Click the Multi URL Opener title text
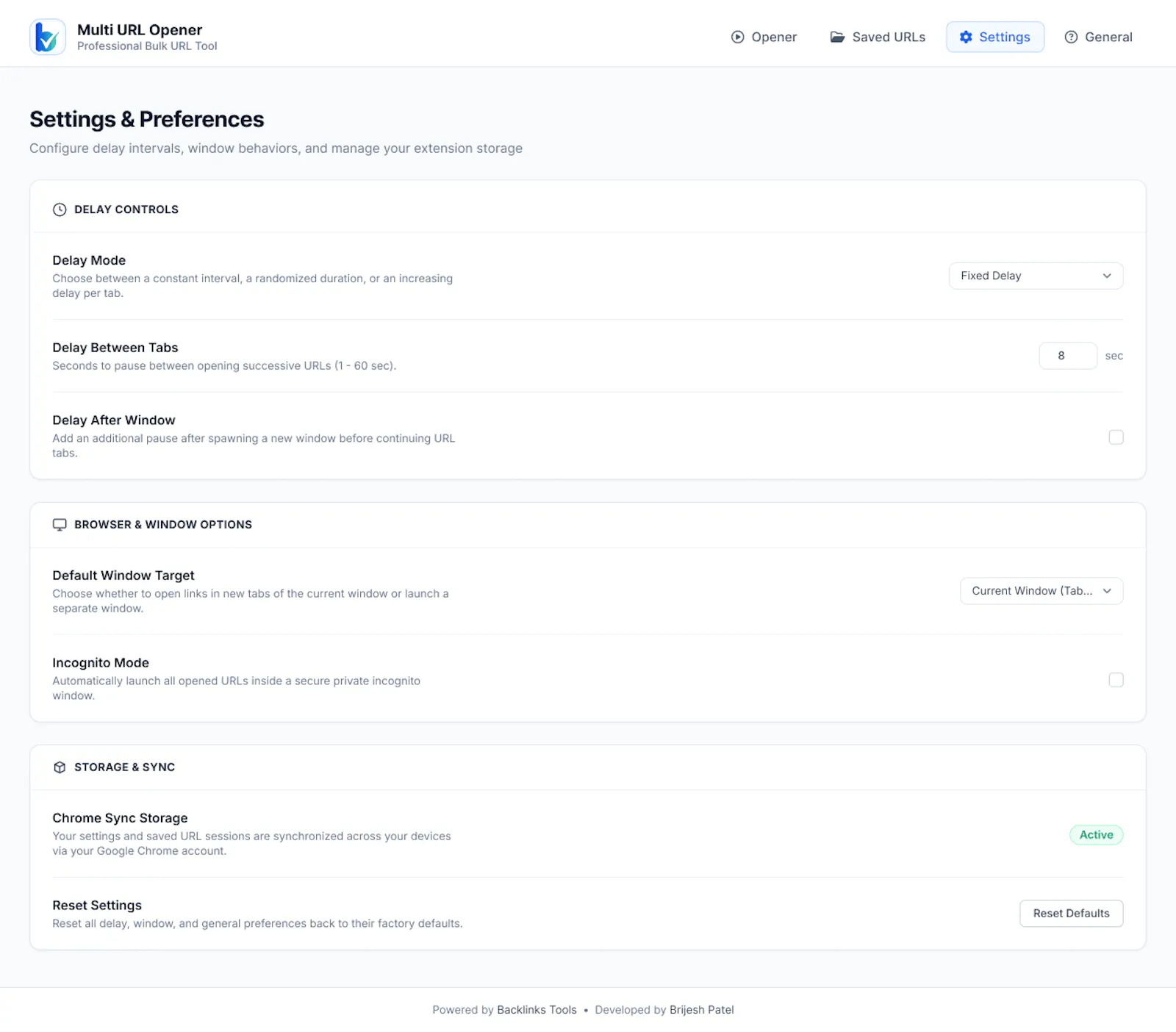 click(140, 29)
